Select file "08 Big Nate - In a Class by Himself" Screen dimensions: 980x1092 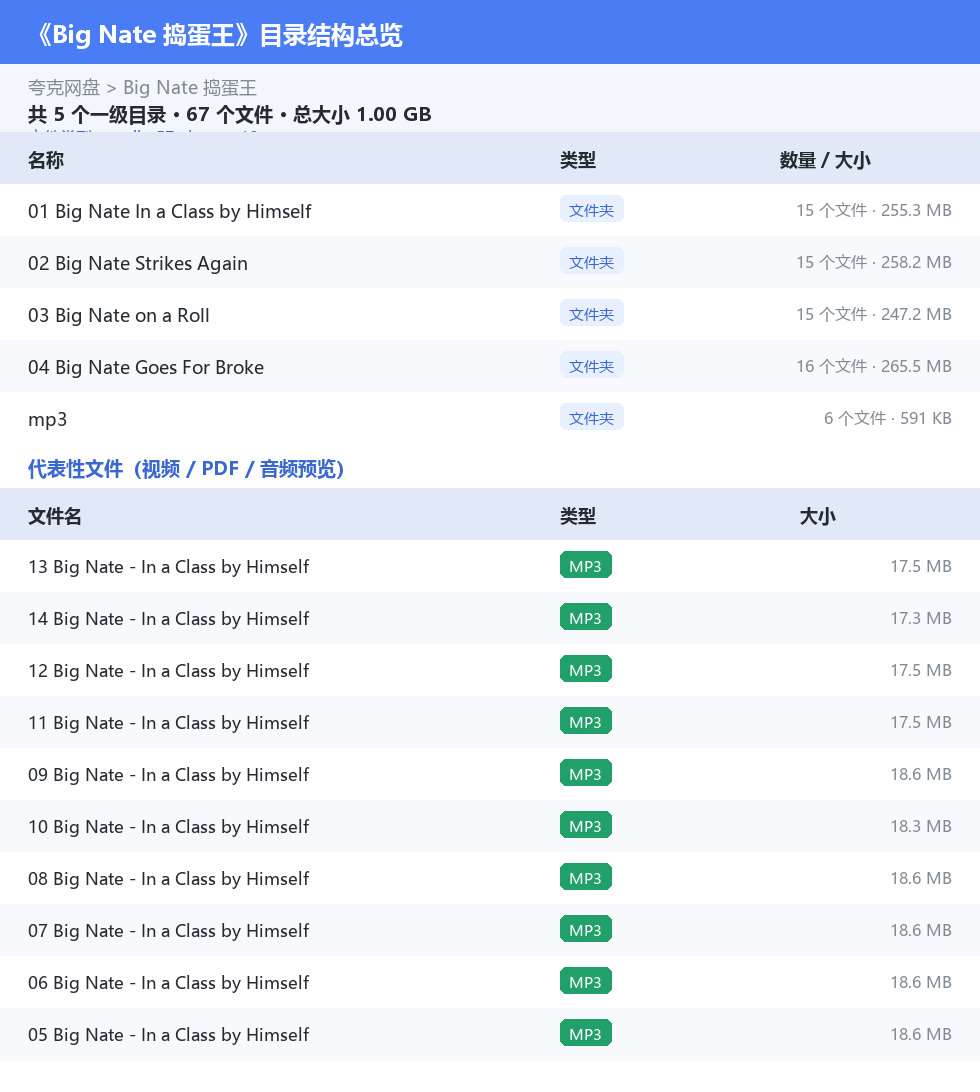(168, 879)
